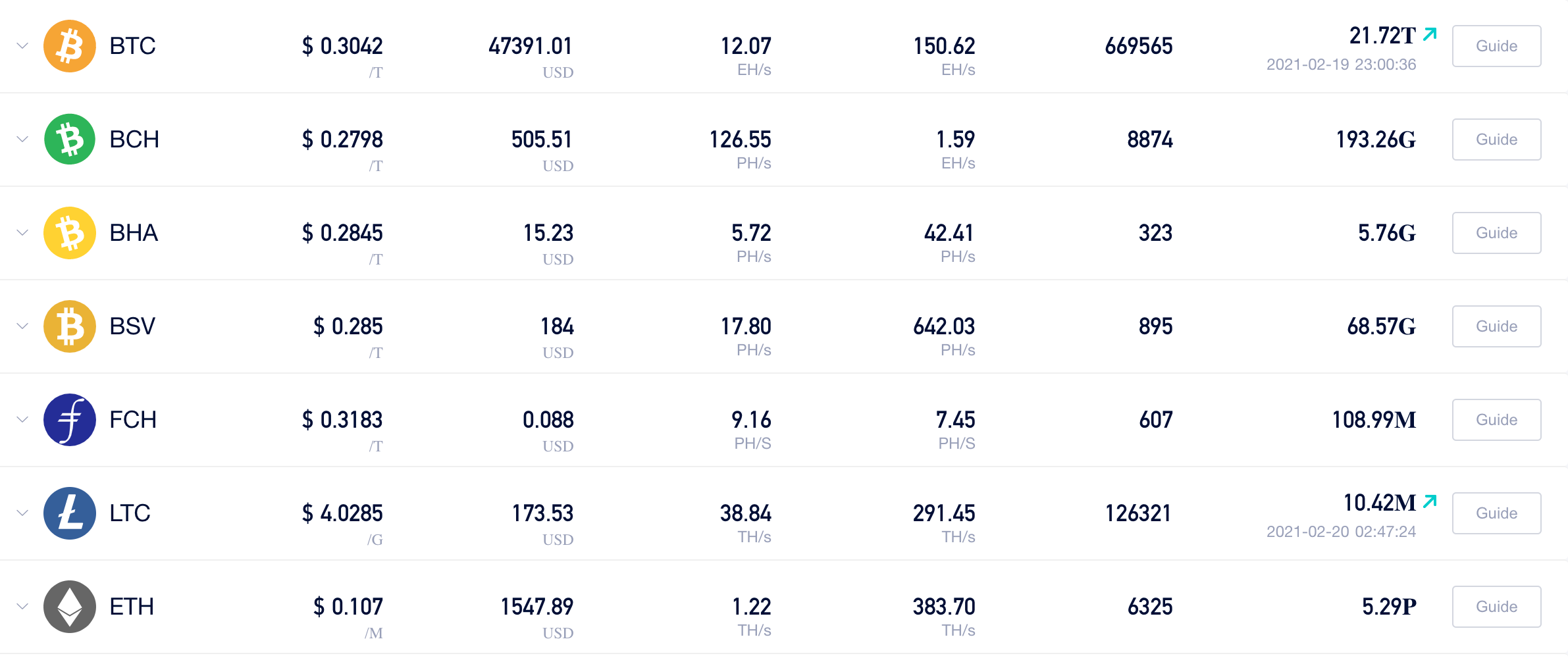Click the gold BSV coin icon

pos(70,326)
